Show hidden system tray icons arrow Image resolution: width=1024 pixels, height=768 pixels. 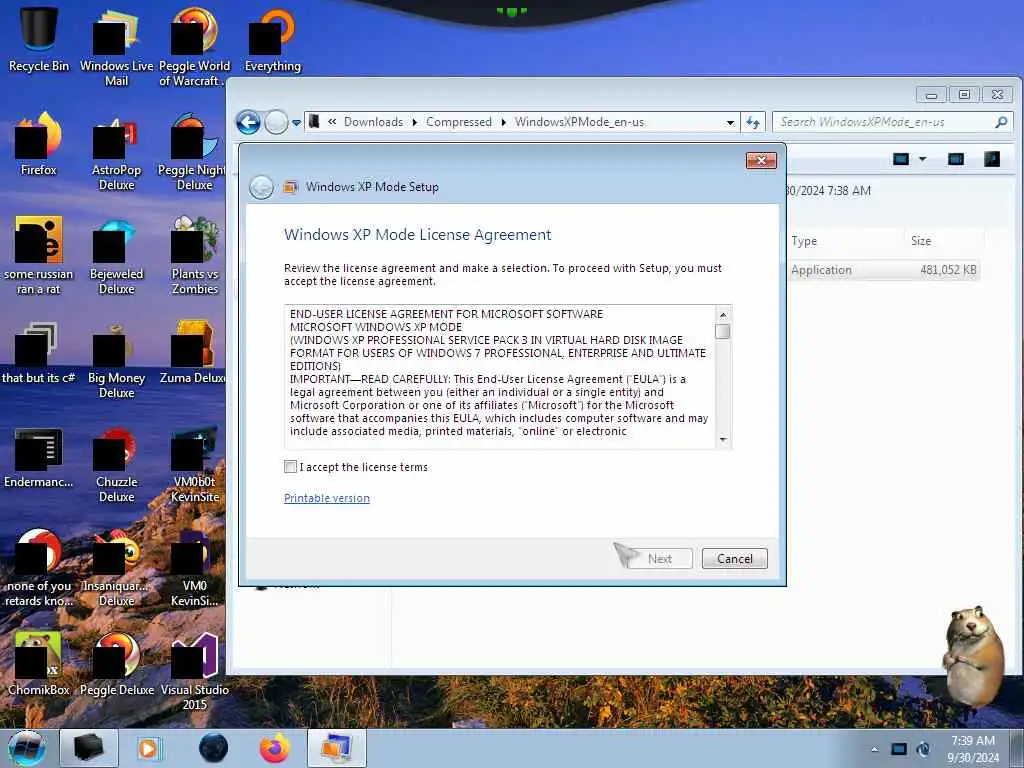[874, 750]
